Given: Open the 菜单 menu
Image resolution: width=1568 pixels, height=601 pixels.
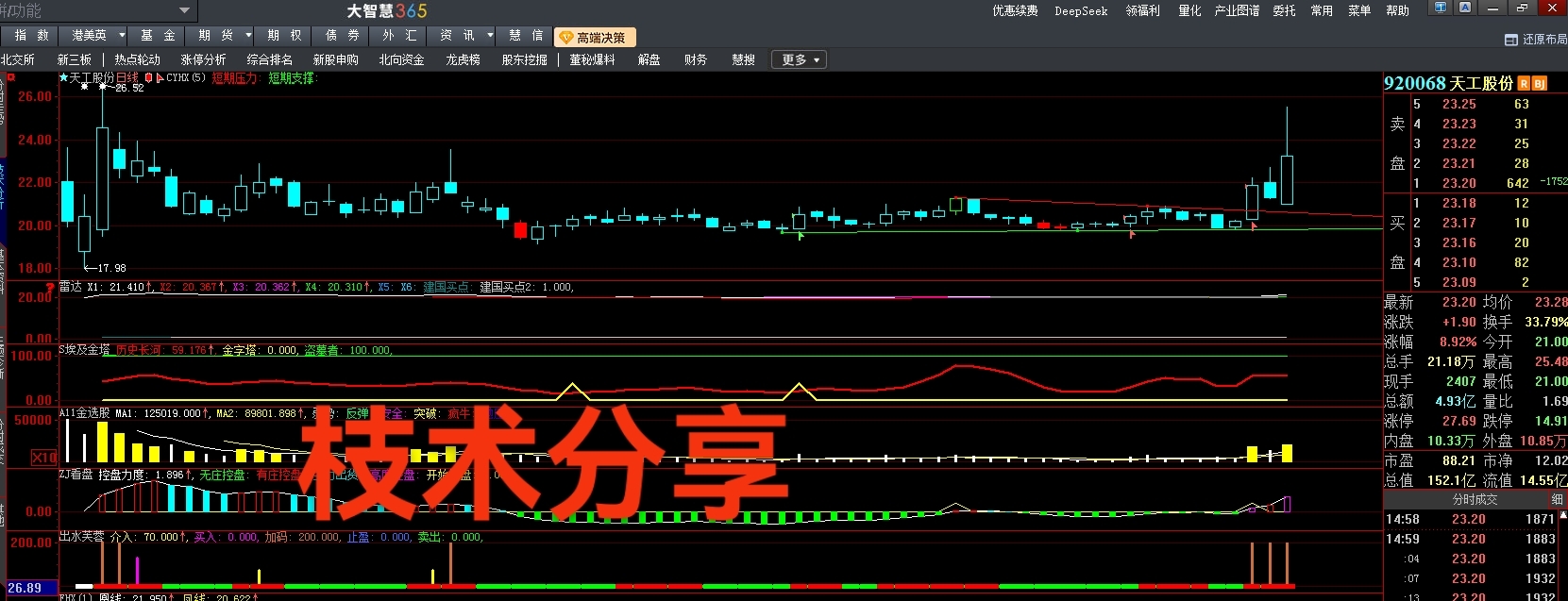Looking at the screenshot, I should [x=1359, y=10].
